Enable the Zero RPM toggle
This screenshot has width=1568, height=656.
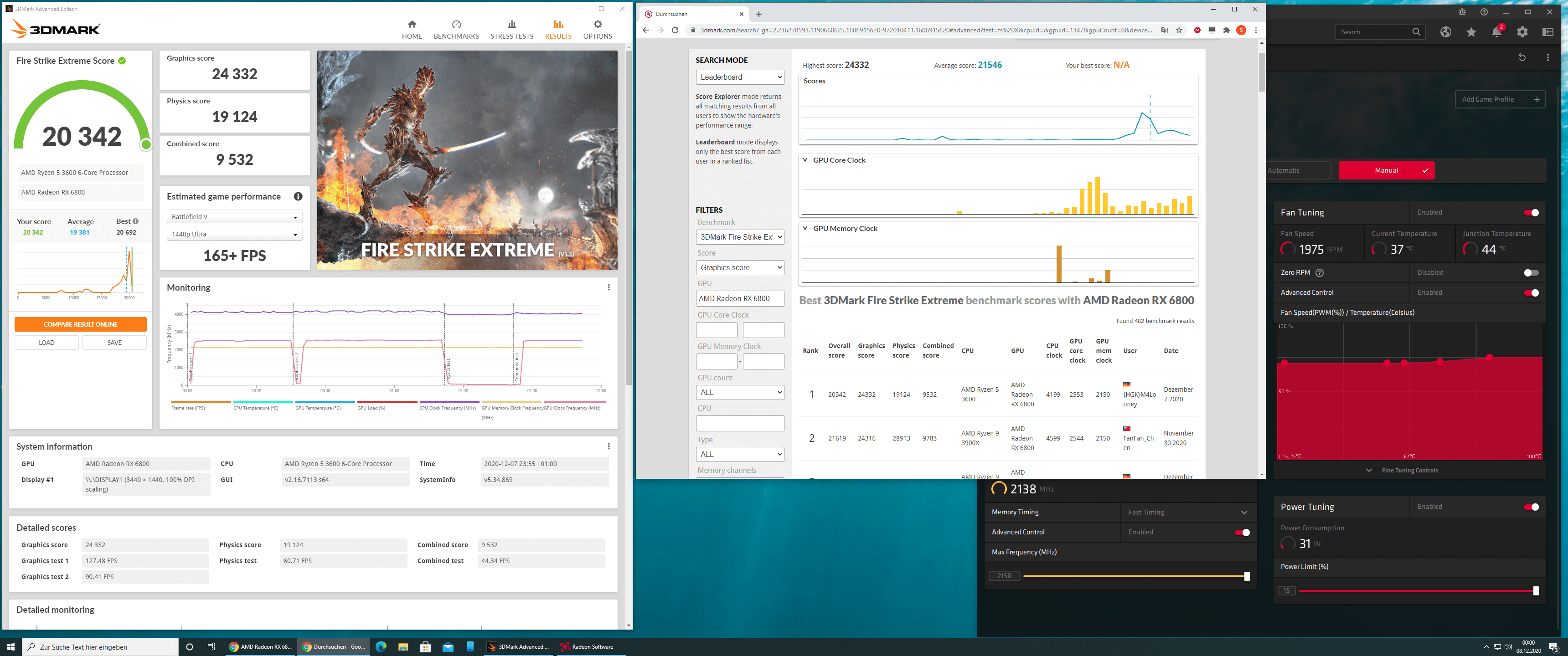coord(1531,272)
